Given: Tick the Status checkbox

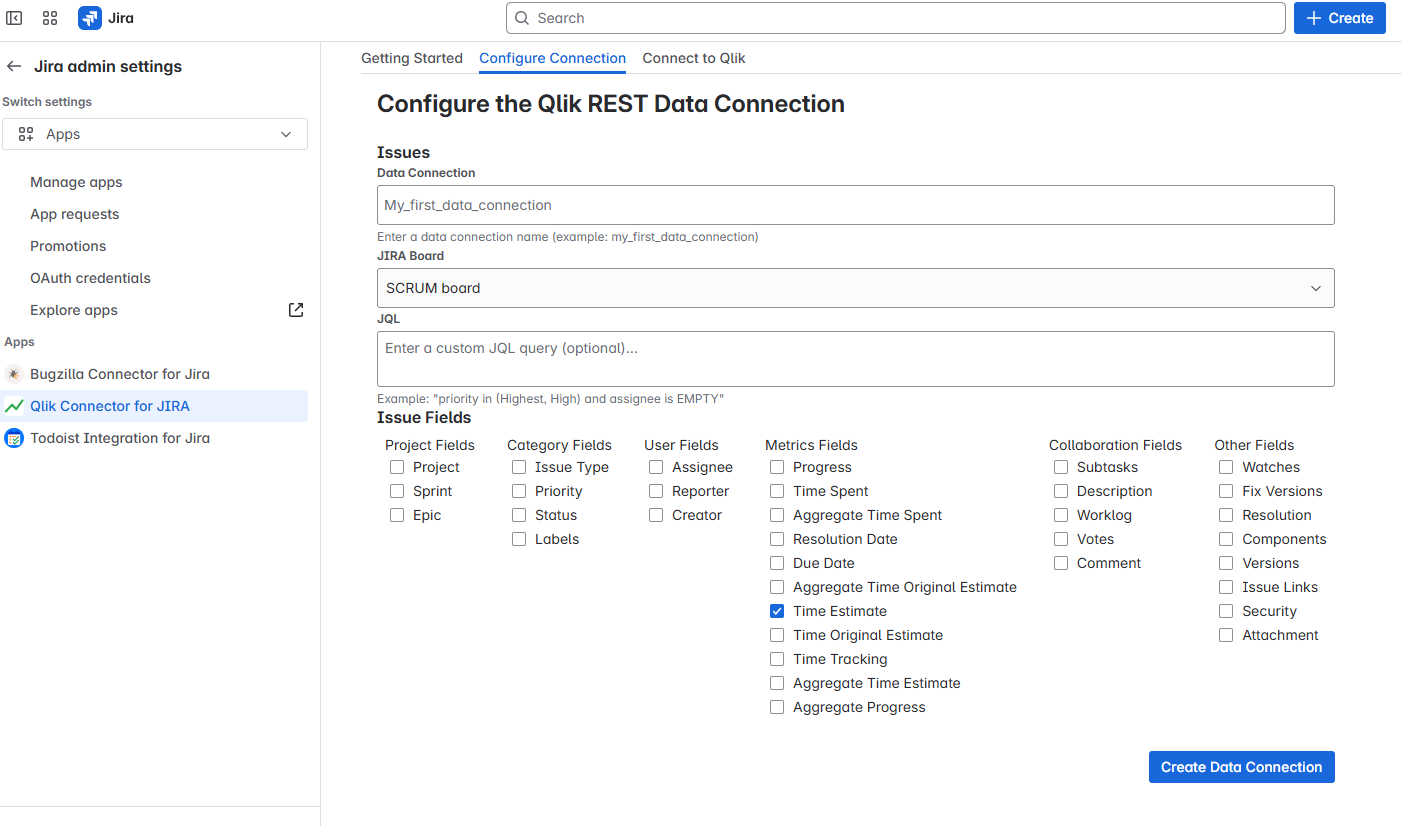Looking at the screenshot, I should click(519, 515).
